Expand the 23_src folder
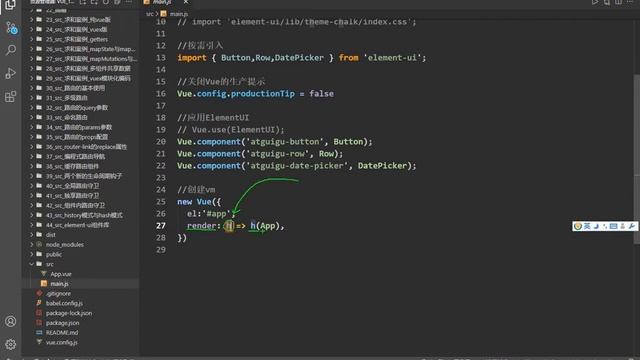This screenshot has height=360, width=640. 78,20
